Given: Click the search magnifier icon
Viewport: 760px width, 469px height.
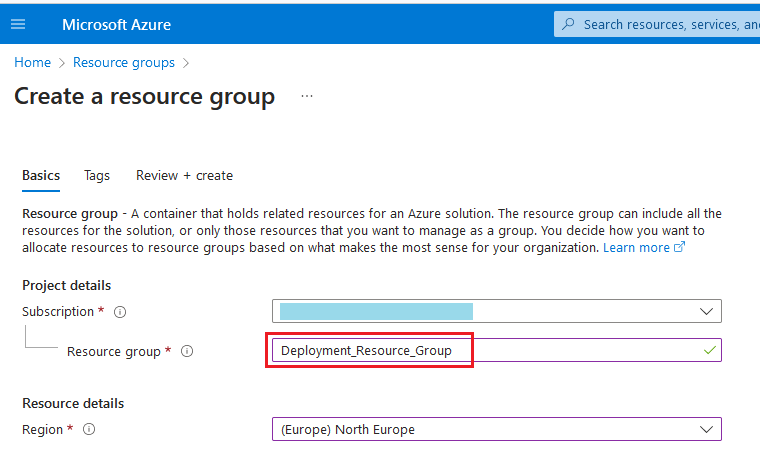Looking at the screenshot, I should coord(569,24).
